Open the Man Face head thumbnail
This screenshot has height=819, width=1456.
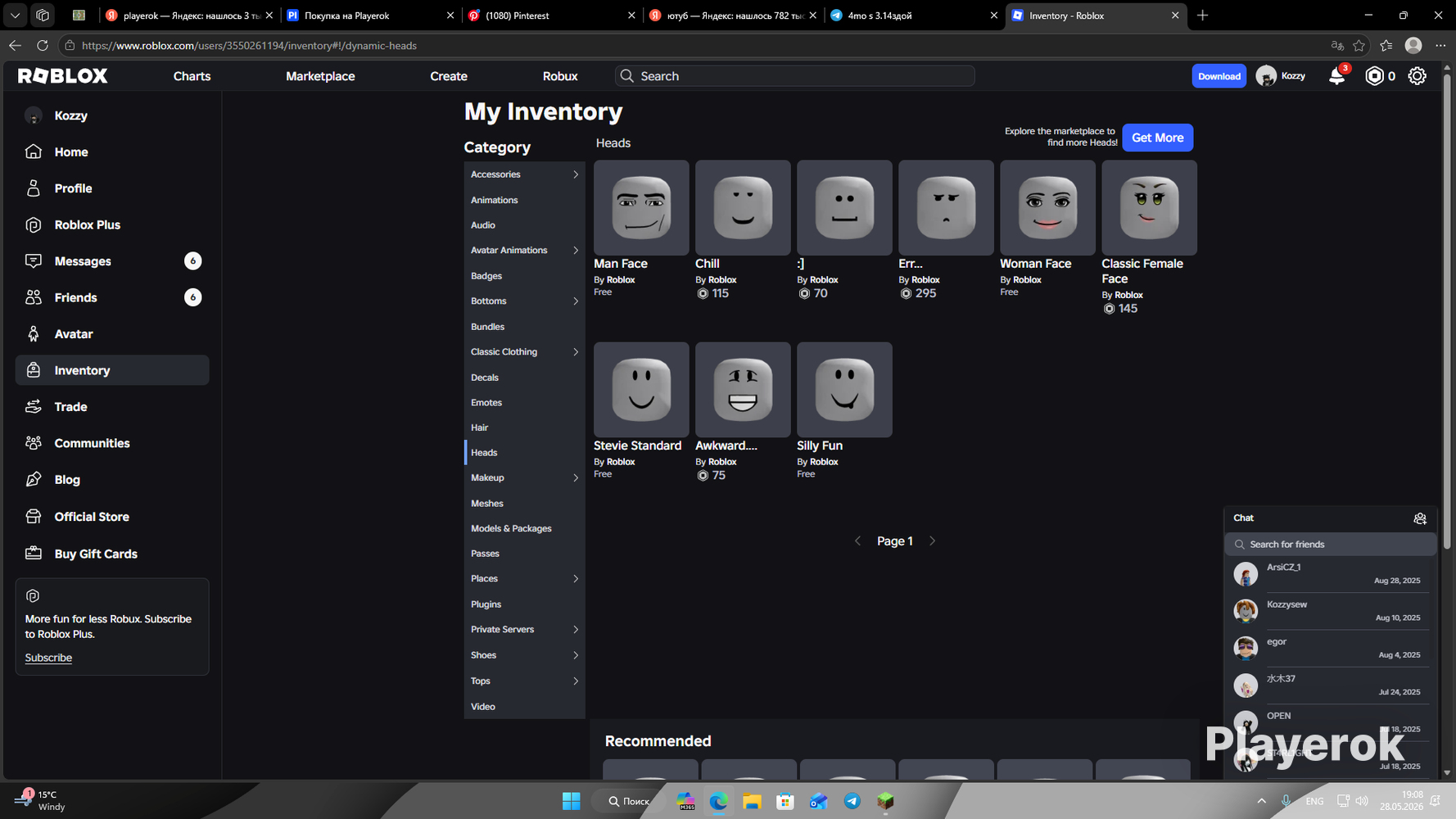tap(641, 208)
